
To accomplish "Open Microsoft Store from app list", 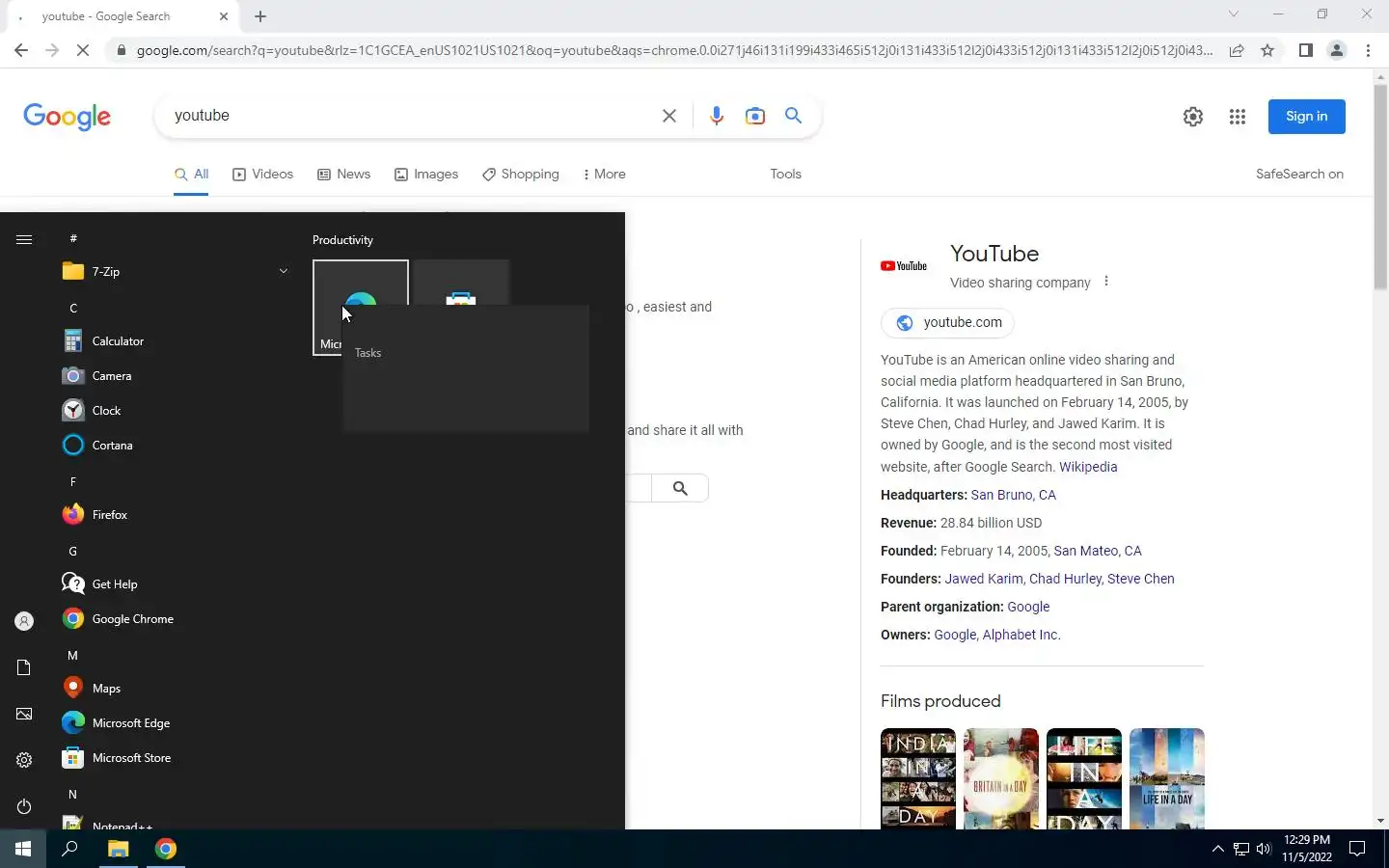I will click(174, 758).
